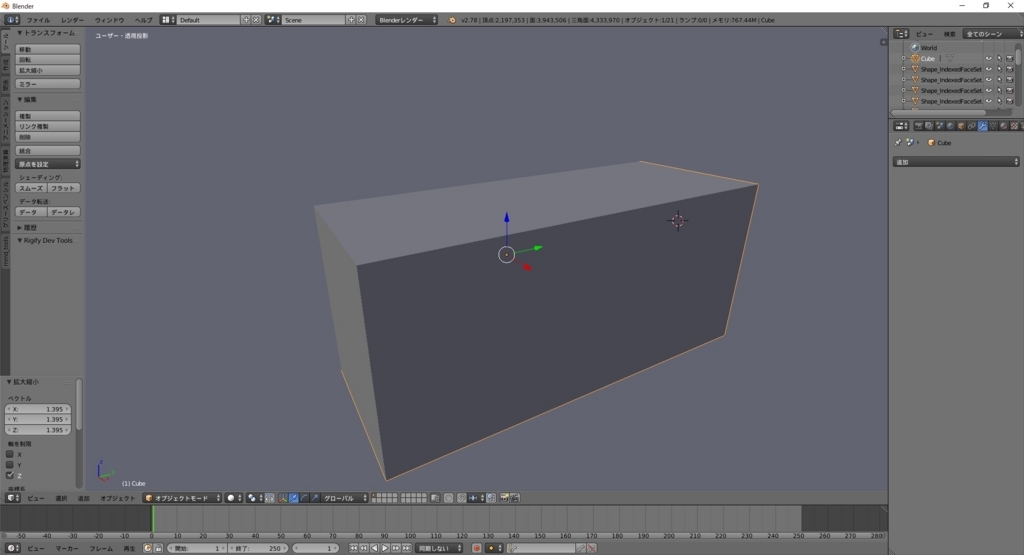The height and width of the screenshot is (555, 1024).
Task: Open the 全てのシーン outliner filter dropdown
Action: (993, 33)
